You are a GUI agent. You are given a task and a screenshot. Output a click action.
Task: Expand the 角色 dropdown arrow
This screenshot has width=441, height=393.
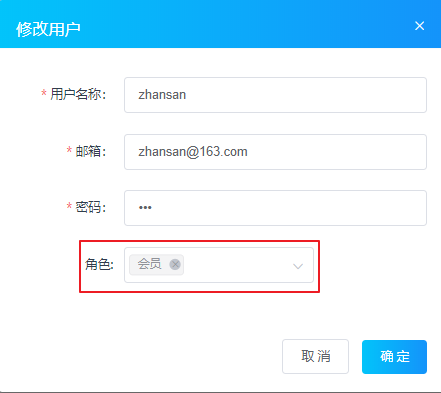298,266
